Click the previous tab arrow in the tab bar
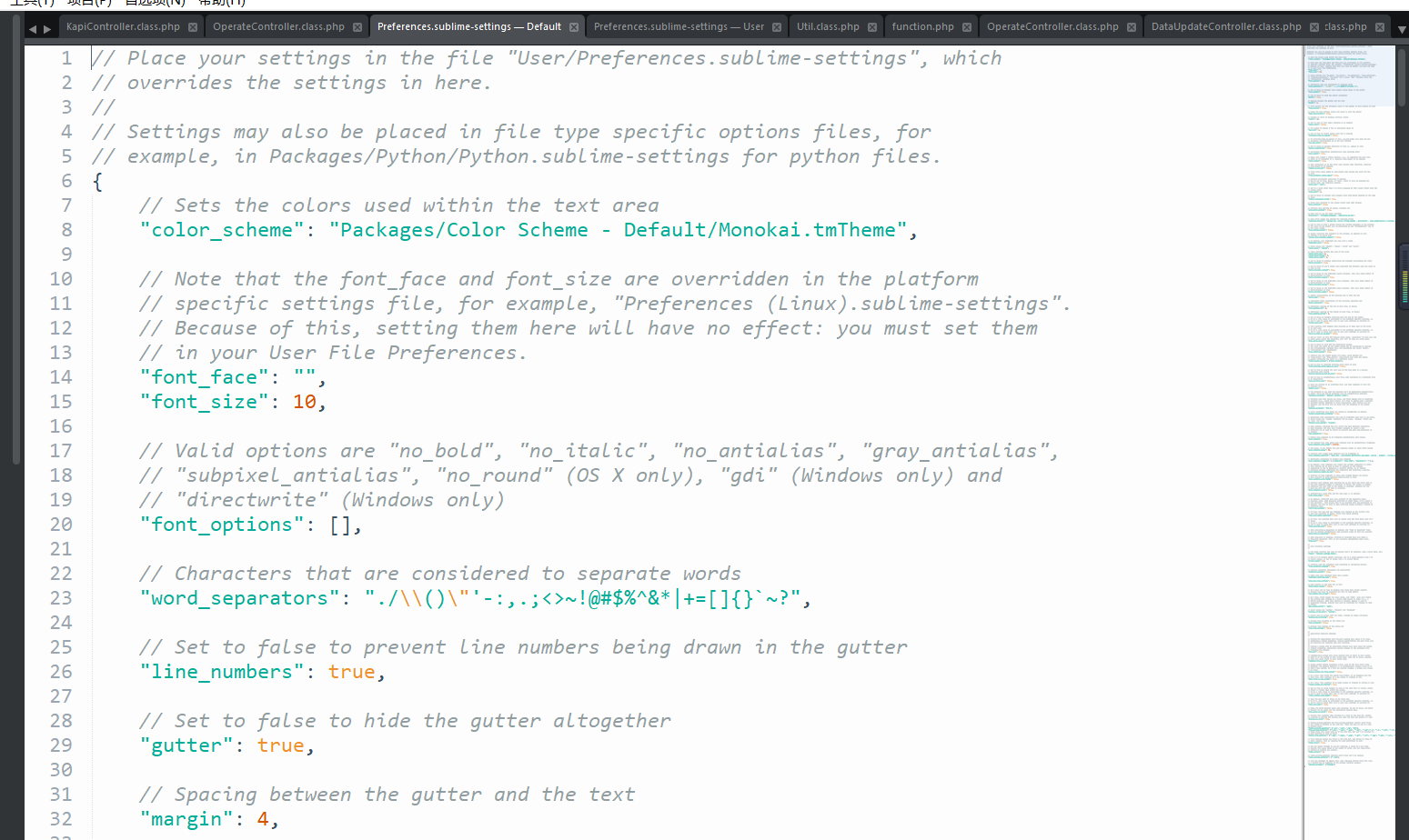 33,29
